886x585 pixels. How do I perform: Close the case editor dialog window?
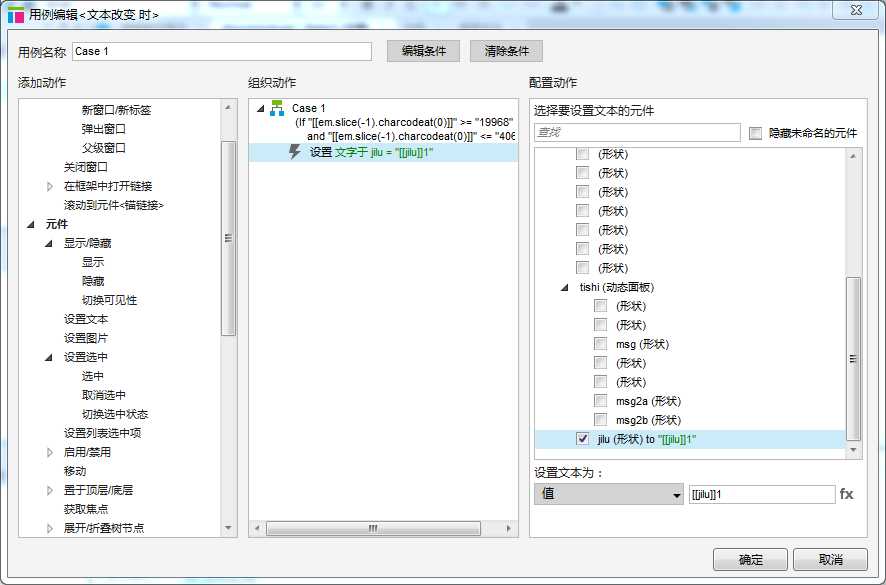(858, 12)
